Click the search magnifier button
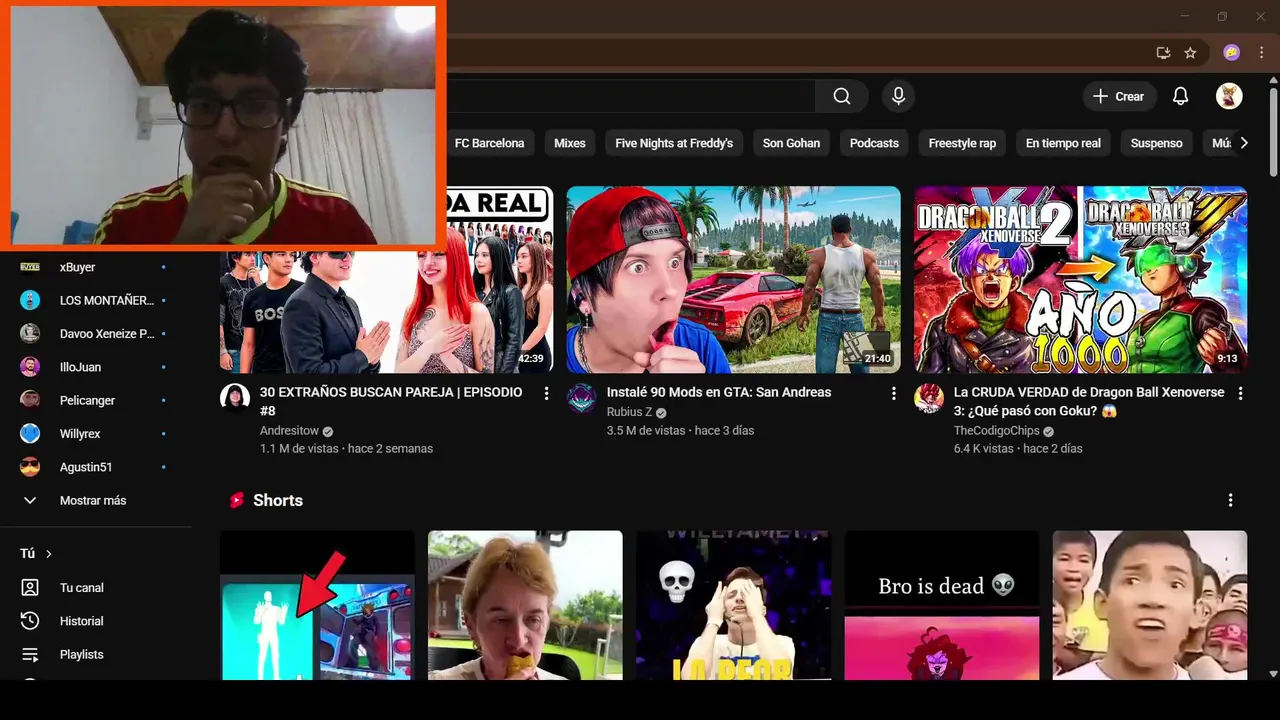This screenshot has width=1280, height=720. (842, 96)
